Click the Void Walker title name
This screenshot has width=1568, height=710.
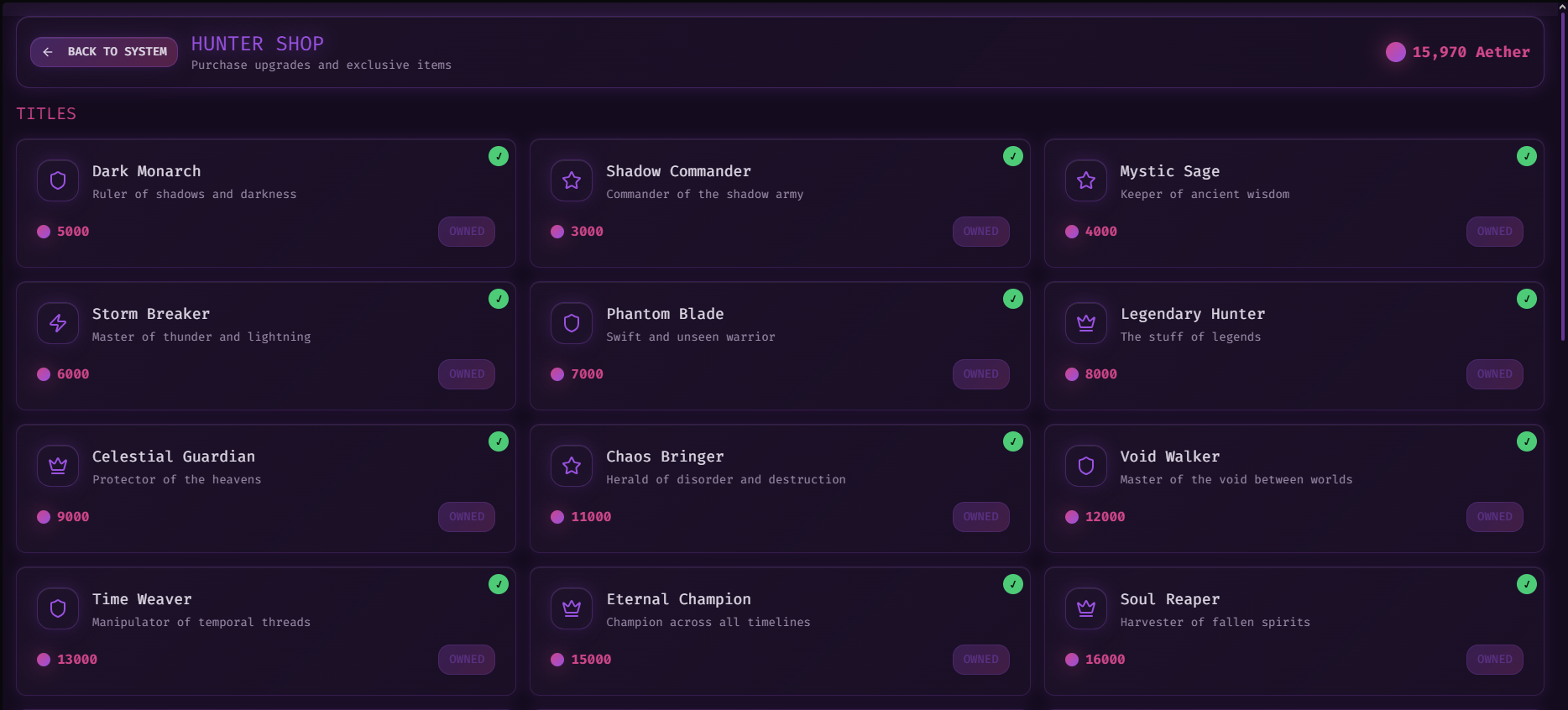point(1170,457)
